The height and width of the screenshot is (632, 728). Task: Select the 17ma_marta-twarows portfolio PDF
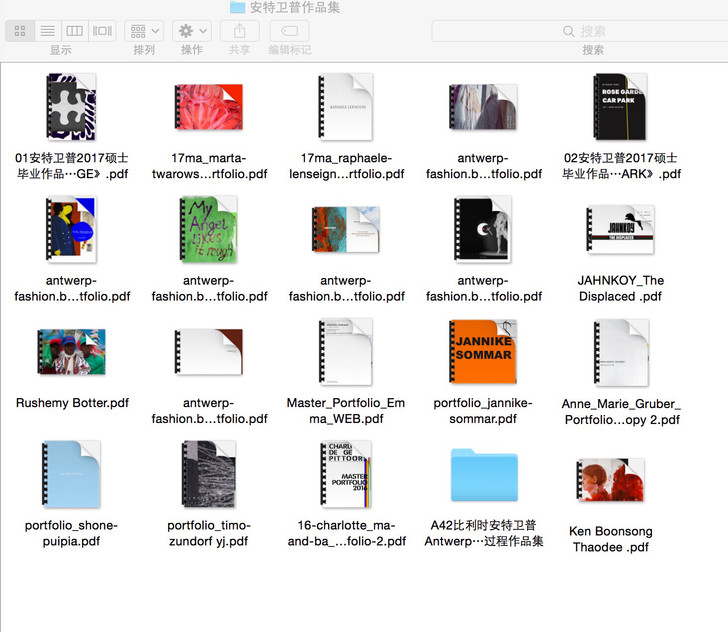pyautogui.click(x=209, y=107)
